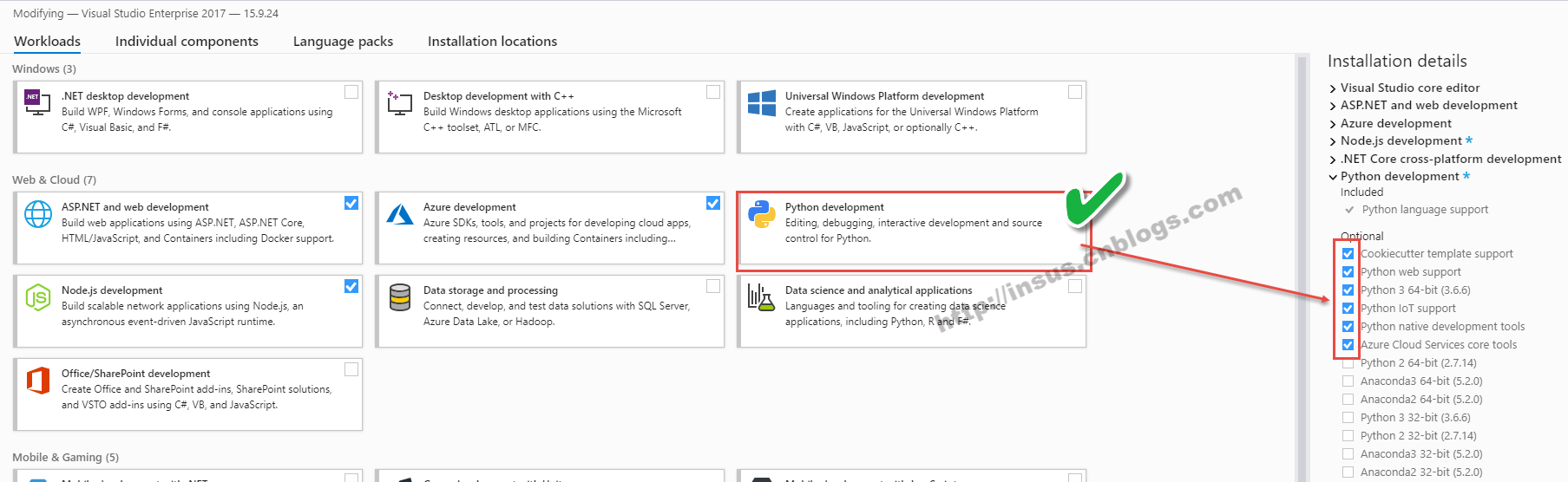Uncheck Cookiecutter template support option
Image resolution: width=1568 pixels, height=482 pixels.
pos(1348,254)
